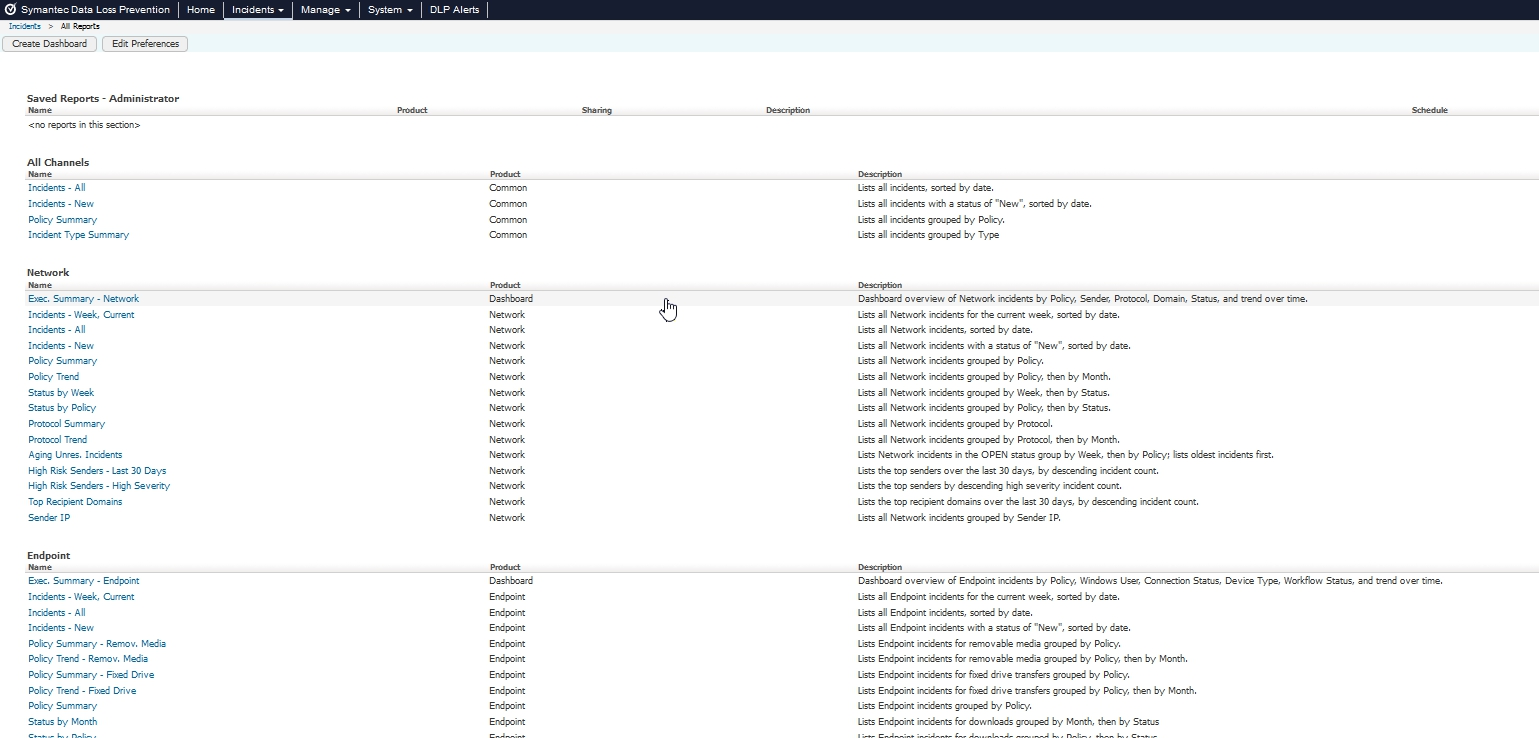Click description 'Lists all Network incidents grouped by Protocol.'
Screen dimensions: 1539x738
pos(955,424)
